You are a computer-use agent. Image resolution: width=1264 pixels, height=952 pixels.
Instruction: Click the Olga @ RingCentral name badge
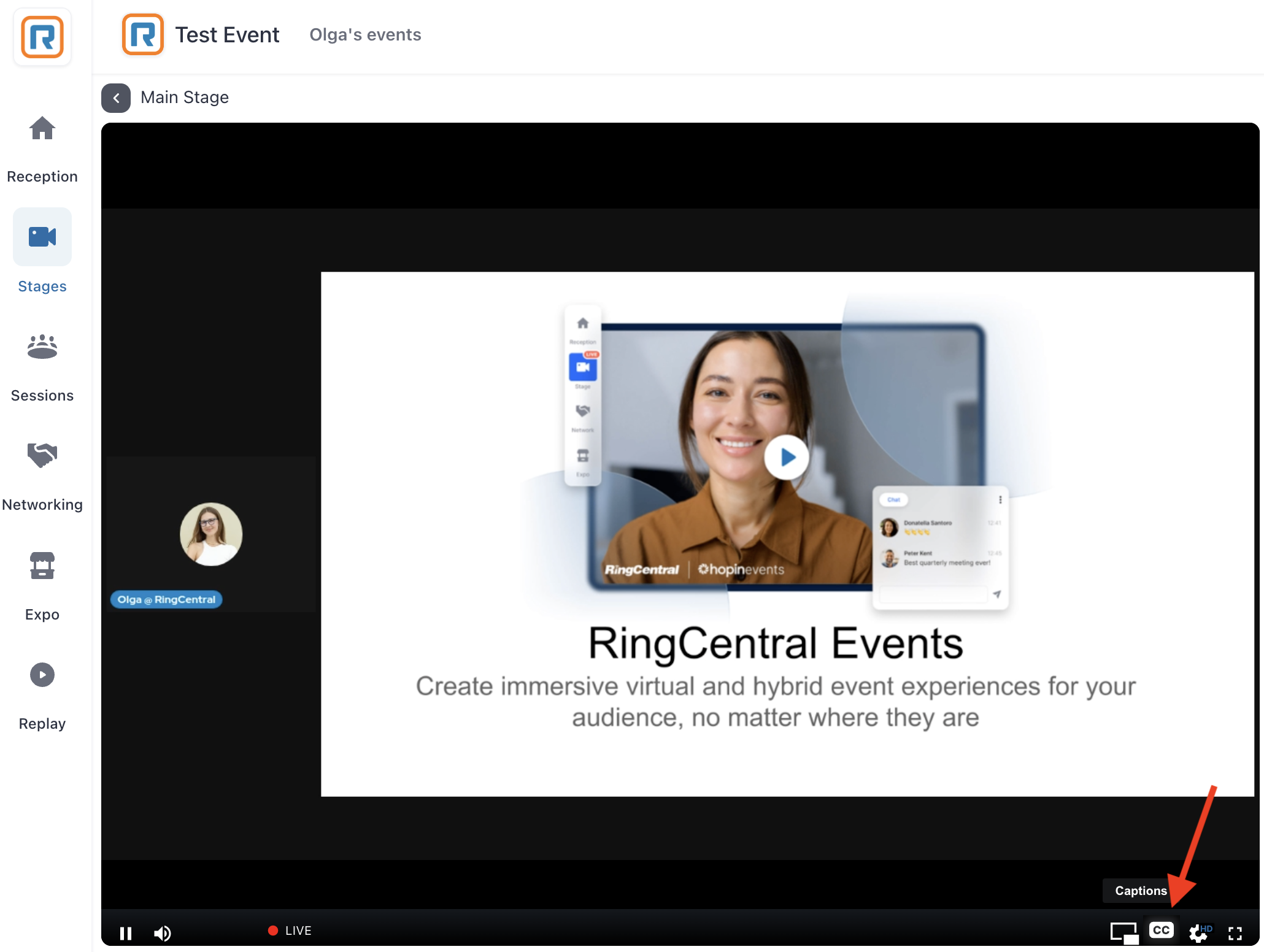point(166,599)
